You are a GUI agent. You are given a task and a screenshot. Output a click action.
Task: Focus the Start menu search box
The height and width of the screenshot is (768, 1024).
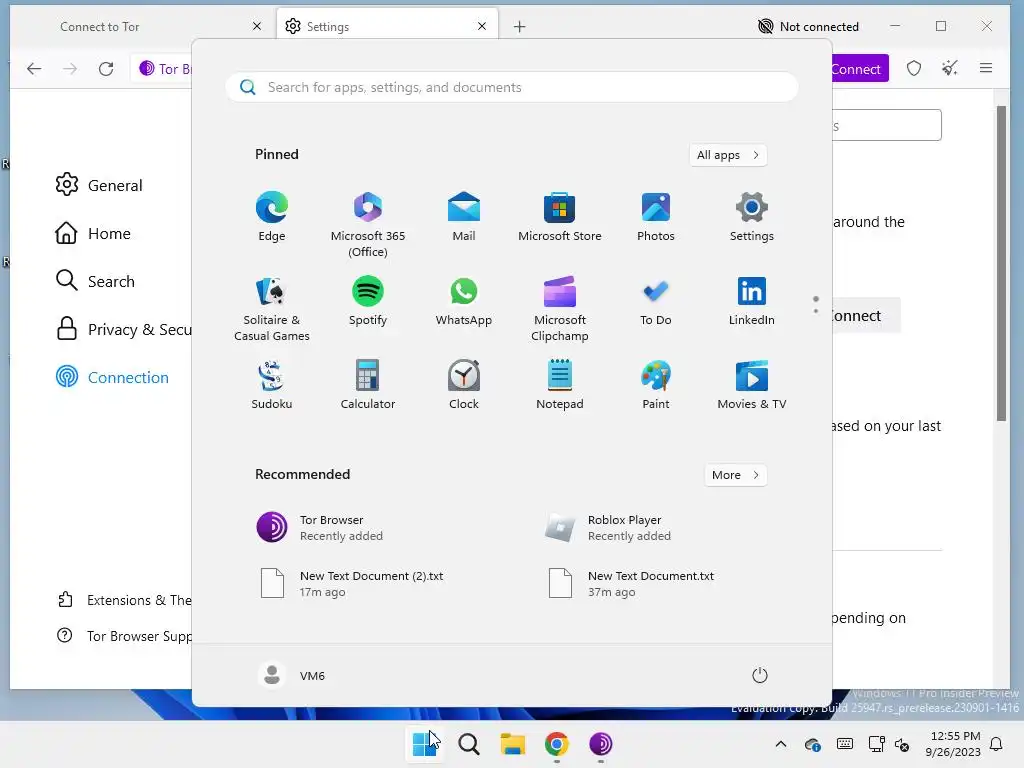[x=512, y=88]
